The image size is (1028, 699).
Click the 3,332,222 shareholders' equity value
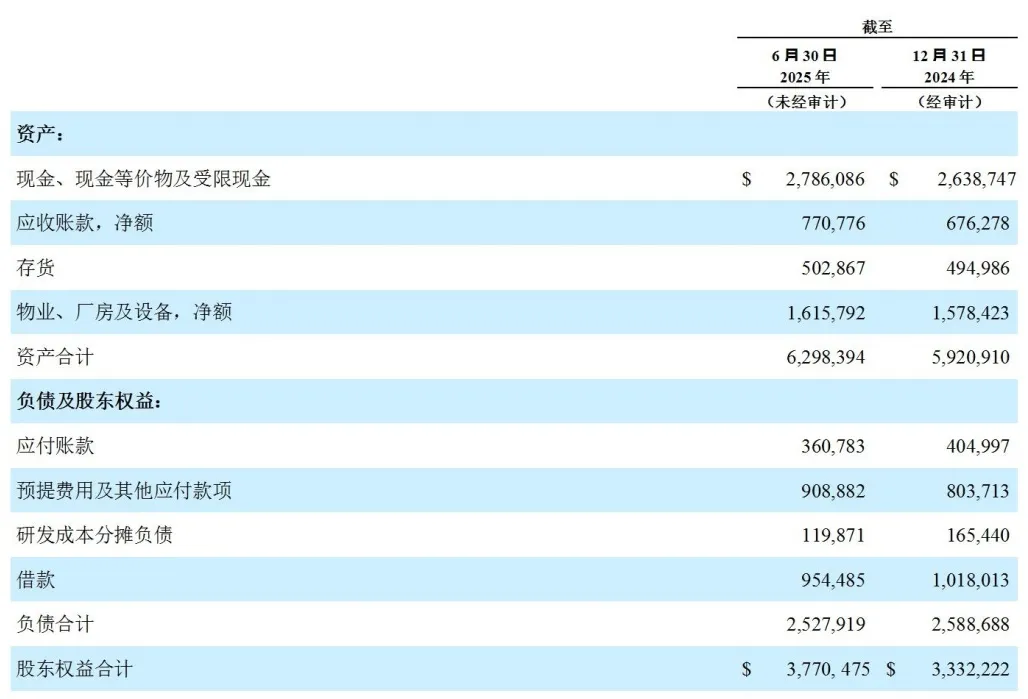click(x=963, y=669)
